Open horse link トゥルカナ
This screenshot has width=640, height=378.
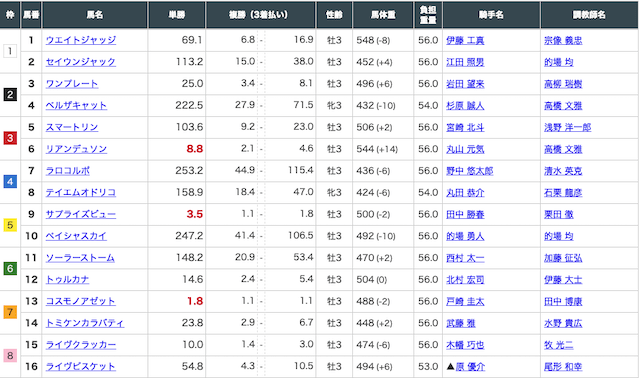[x=67, y=280]
